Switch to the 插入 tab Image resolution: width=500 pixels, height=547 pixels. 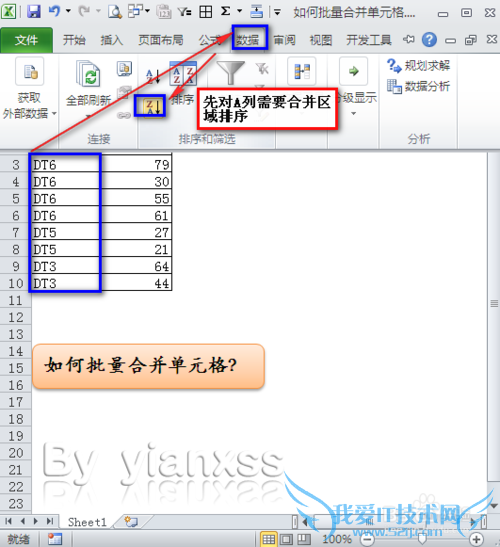coord(112,40)
